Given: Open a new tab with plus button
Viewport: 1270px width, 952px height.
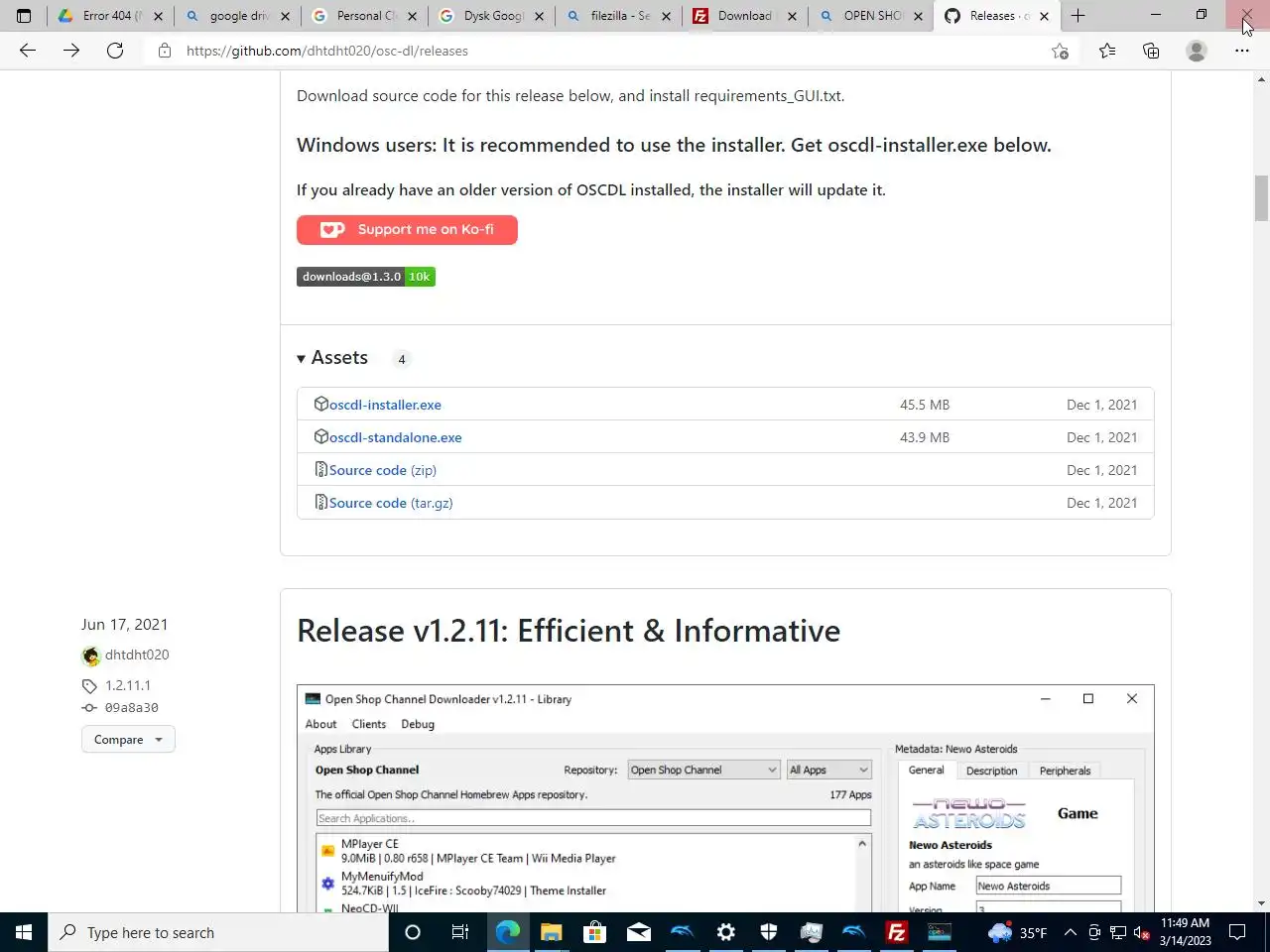Looking at the screenshot, I should click(x=1079, y=16).
